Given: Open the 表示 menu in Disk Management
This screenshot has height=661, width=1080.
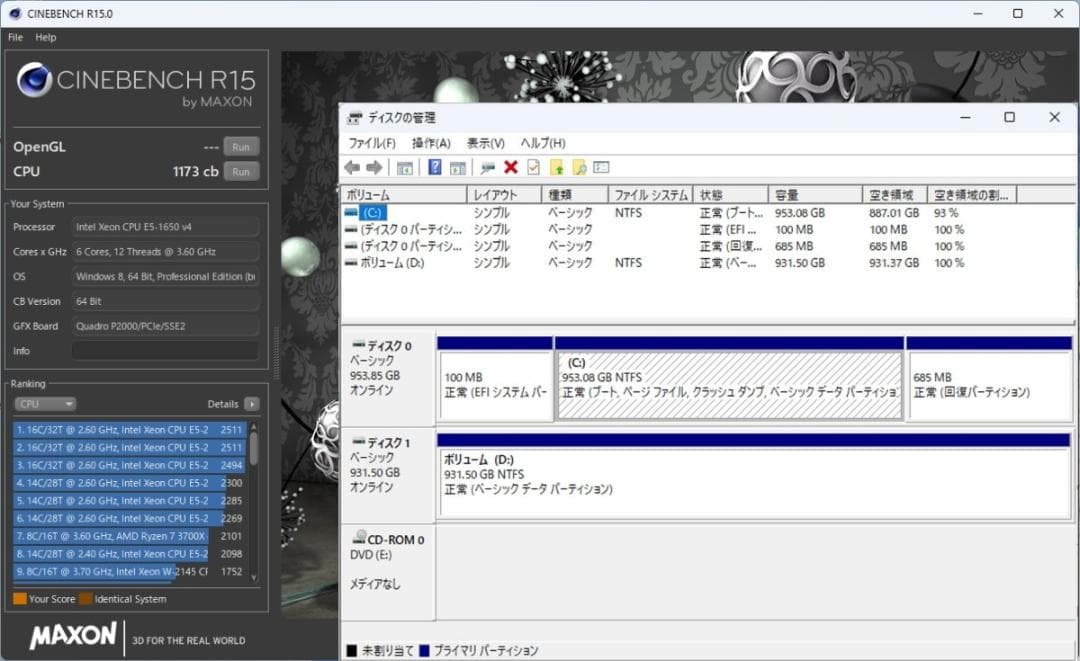Looking at the screenshot, I should (487, 142).
